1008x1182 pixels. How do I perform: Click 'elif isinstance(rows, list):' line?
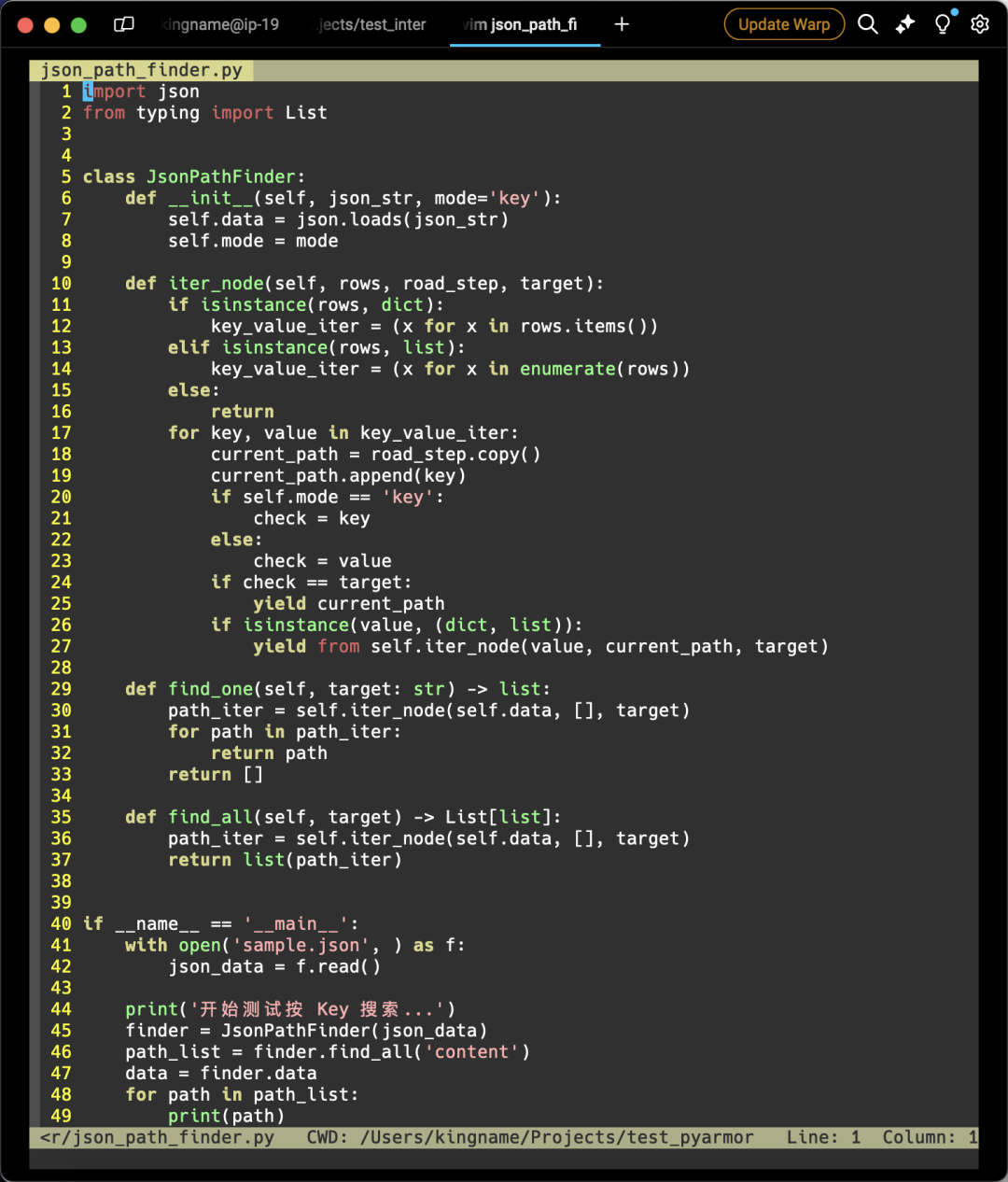316,348
